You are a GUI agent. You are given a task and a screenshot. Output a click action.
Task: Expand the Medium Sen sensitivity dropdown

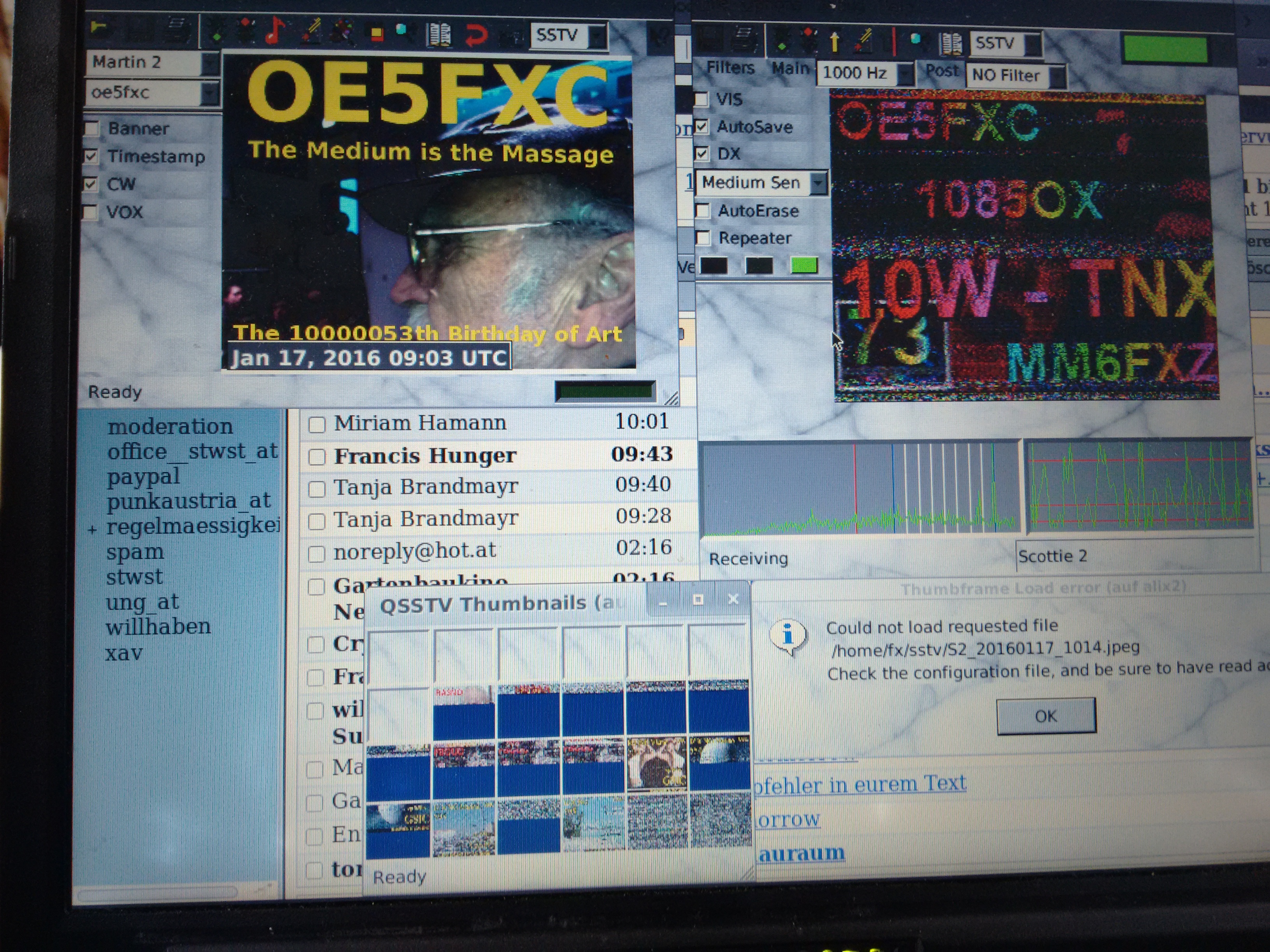[x=818, y=183]
